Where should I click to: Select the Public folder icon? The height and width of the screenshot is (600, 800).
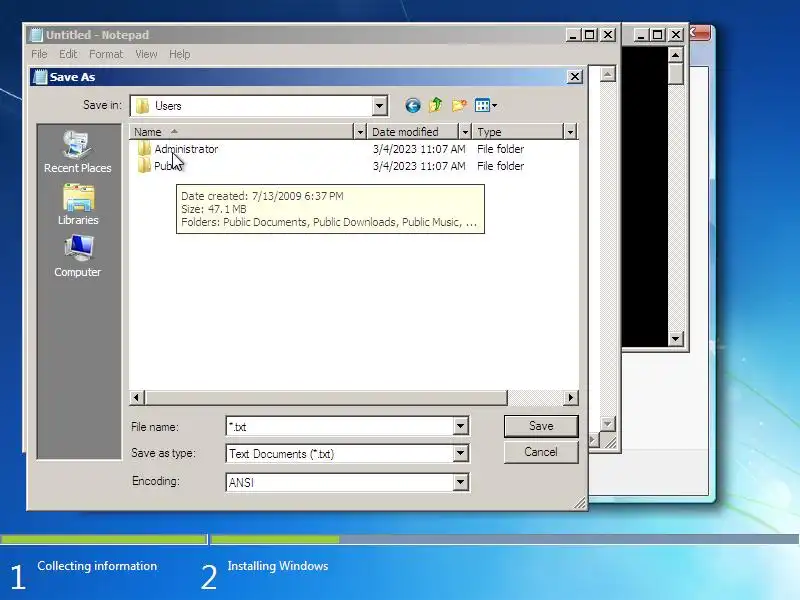(x=144, y=166)
